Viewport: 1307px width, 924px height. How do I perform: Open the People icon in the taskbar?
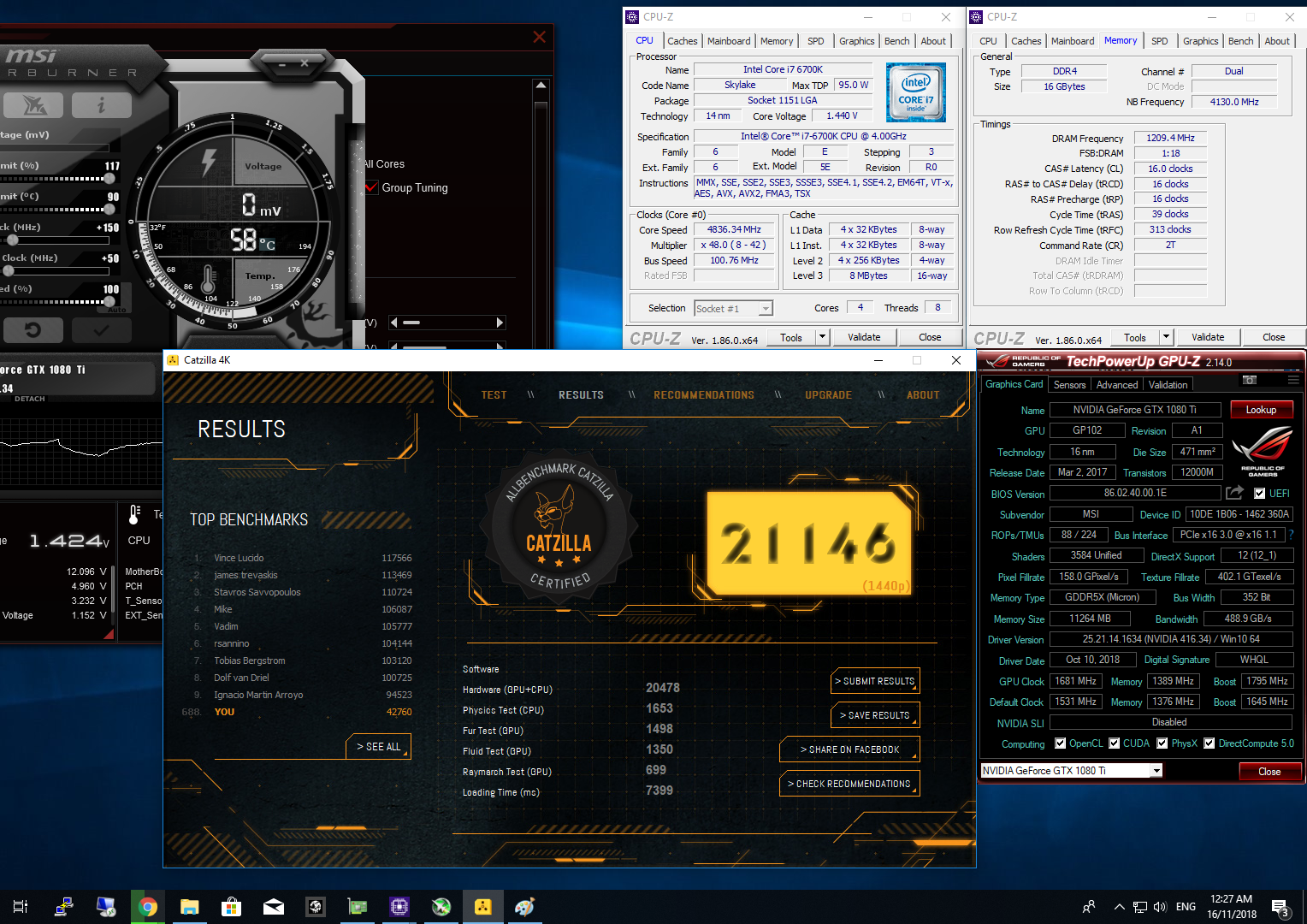coord(1089,907)
